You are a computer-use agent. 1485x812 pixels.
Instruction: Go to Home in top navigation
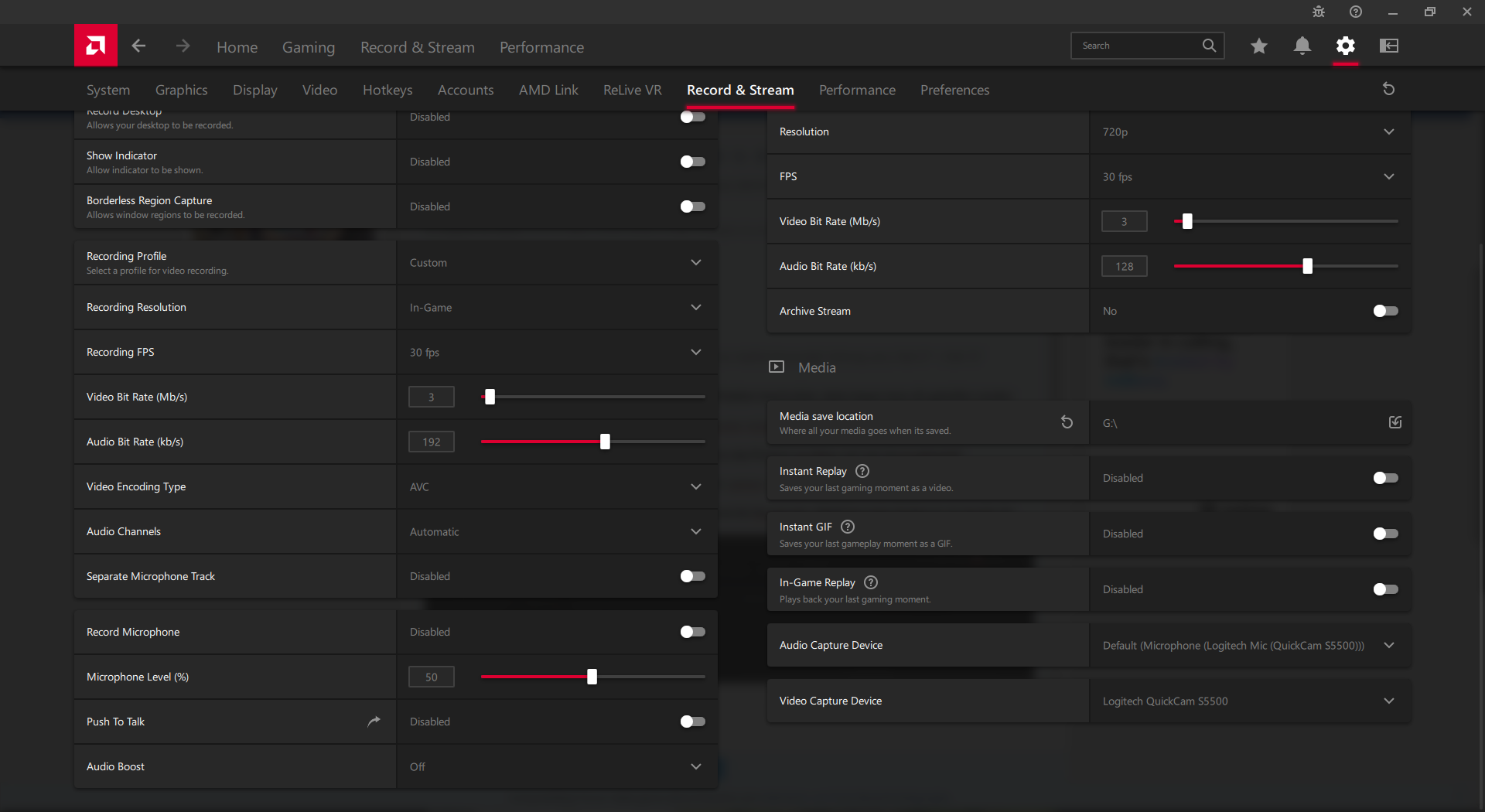[x=237, y=47]
